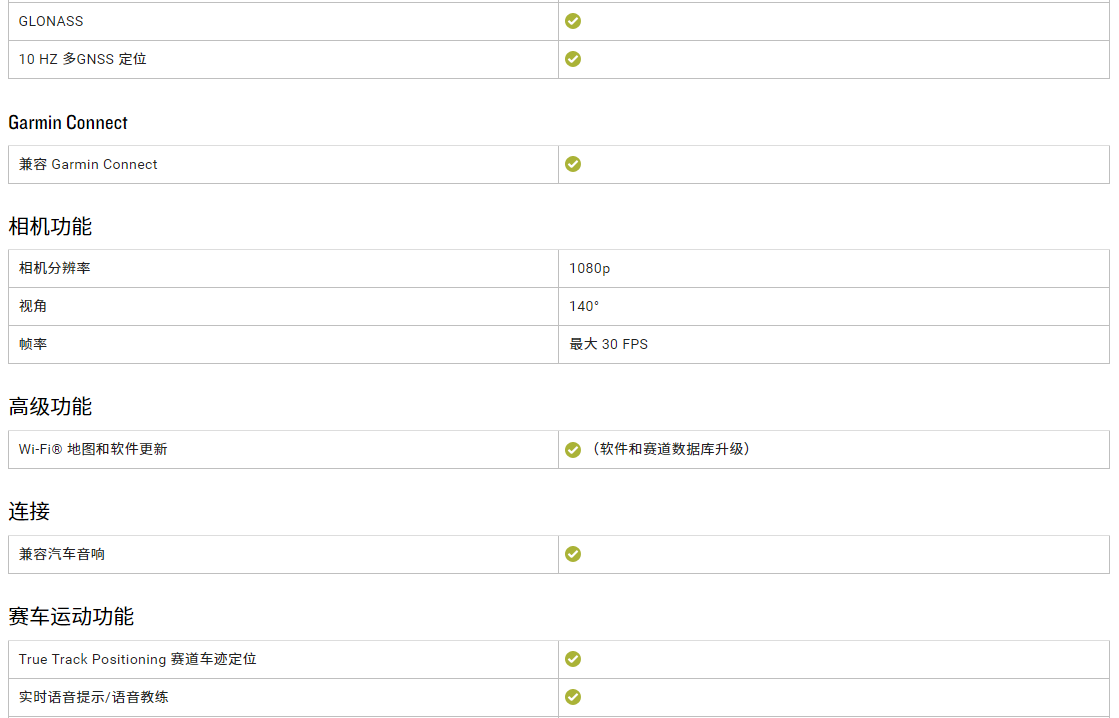This screenshot has height=718, width=1119.
Task: Click the 帧率 row label
Action: coord(33,344)
